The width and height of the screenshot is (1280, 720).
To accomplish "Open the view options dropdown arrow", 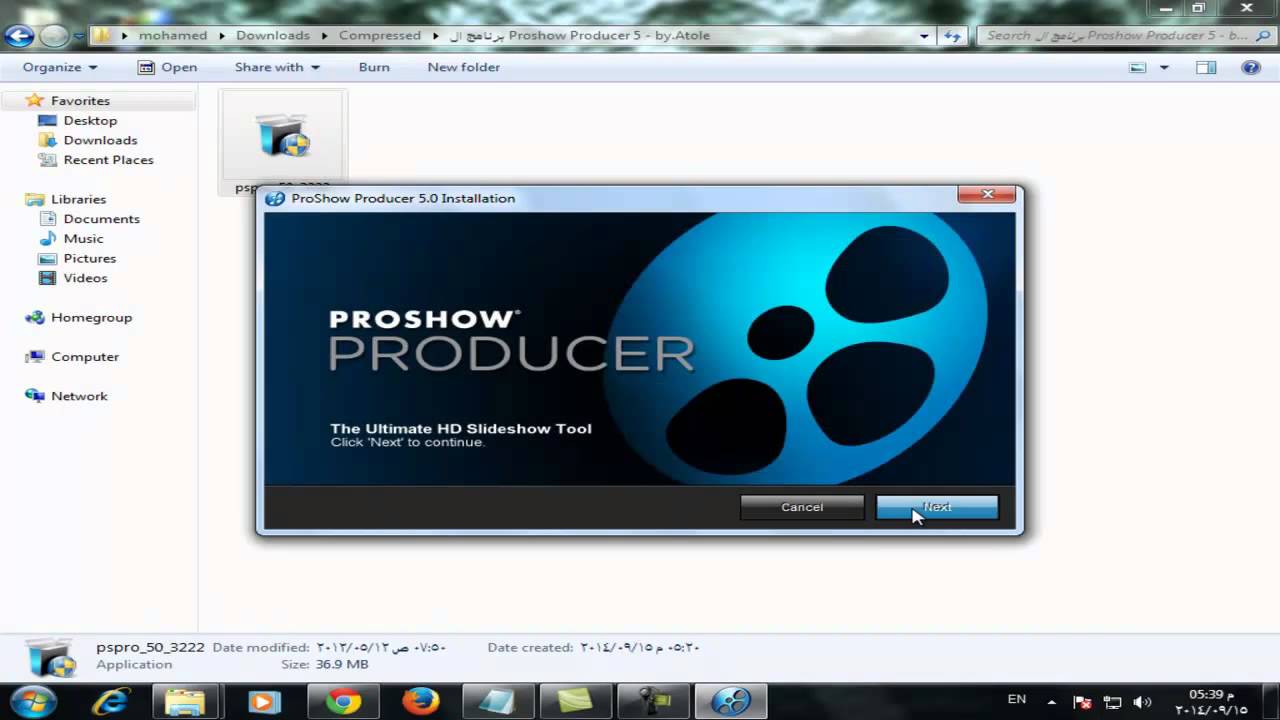I will coord(1164,67).
